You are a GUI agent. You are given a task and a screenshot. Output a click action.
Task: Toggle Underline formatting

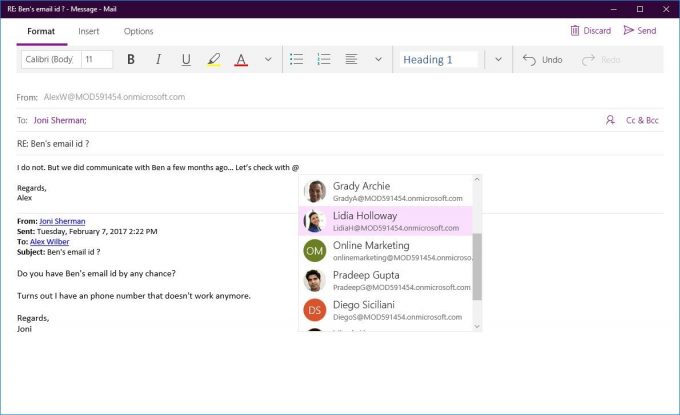pyautogui.click(x=186, y=59)
